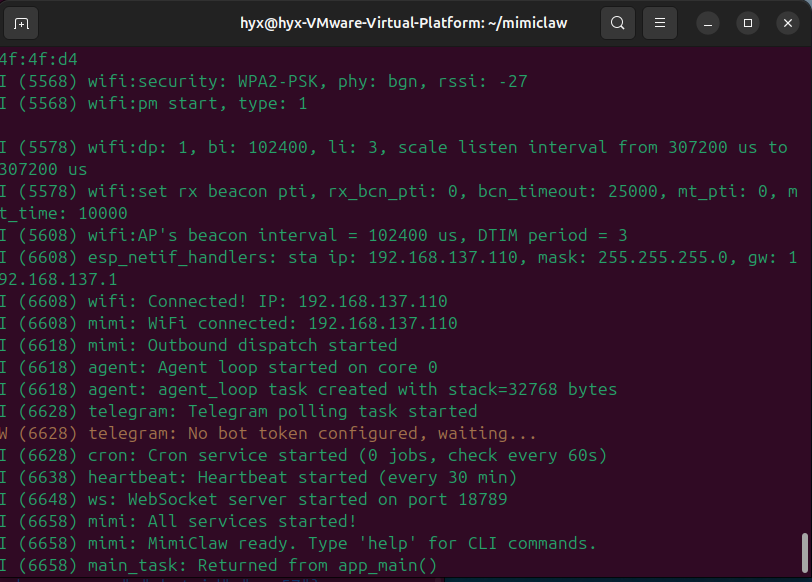Click the terminal vertical scrollbar thumb

pos(805,552)
